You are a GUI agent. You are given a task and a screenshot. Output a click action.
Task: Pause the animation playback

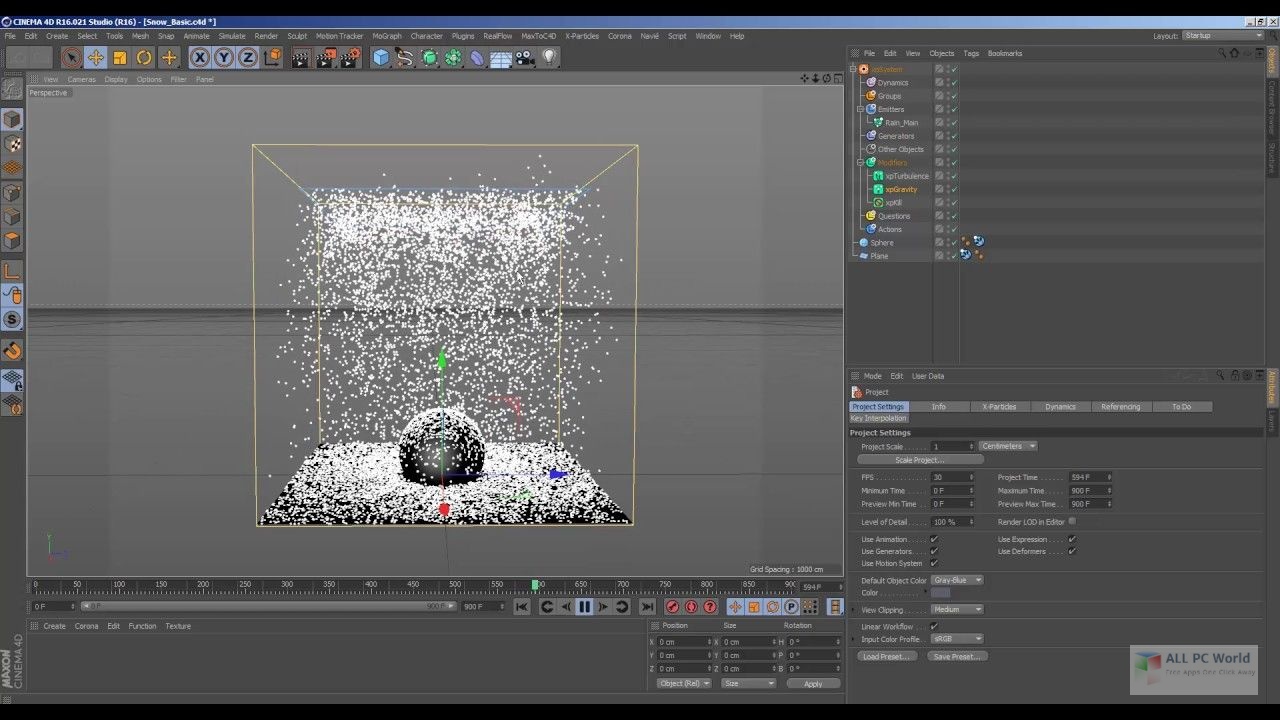(585, 607)
